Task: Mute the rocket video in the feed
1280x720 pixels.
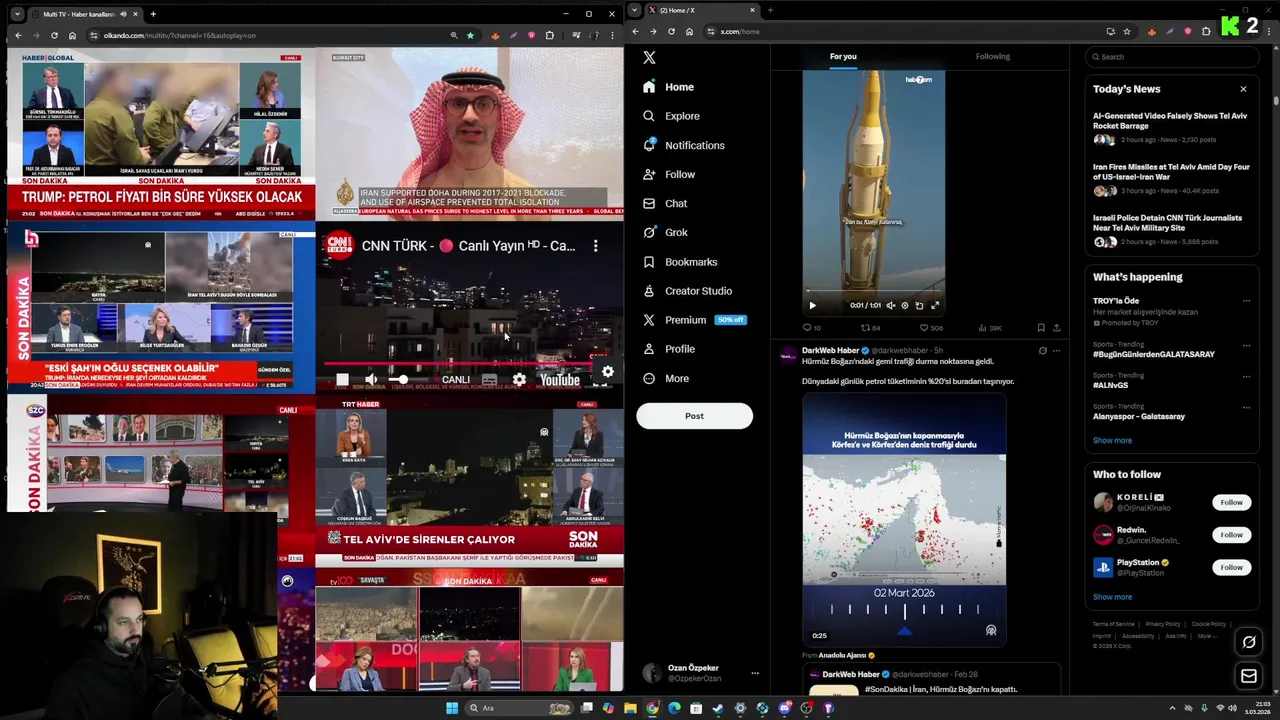Action: (891, 305)
